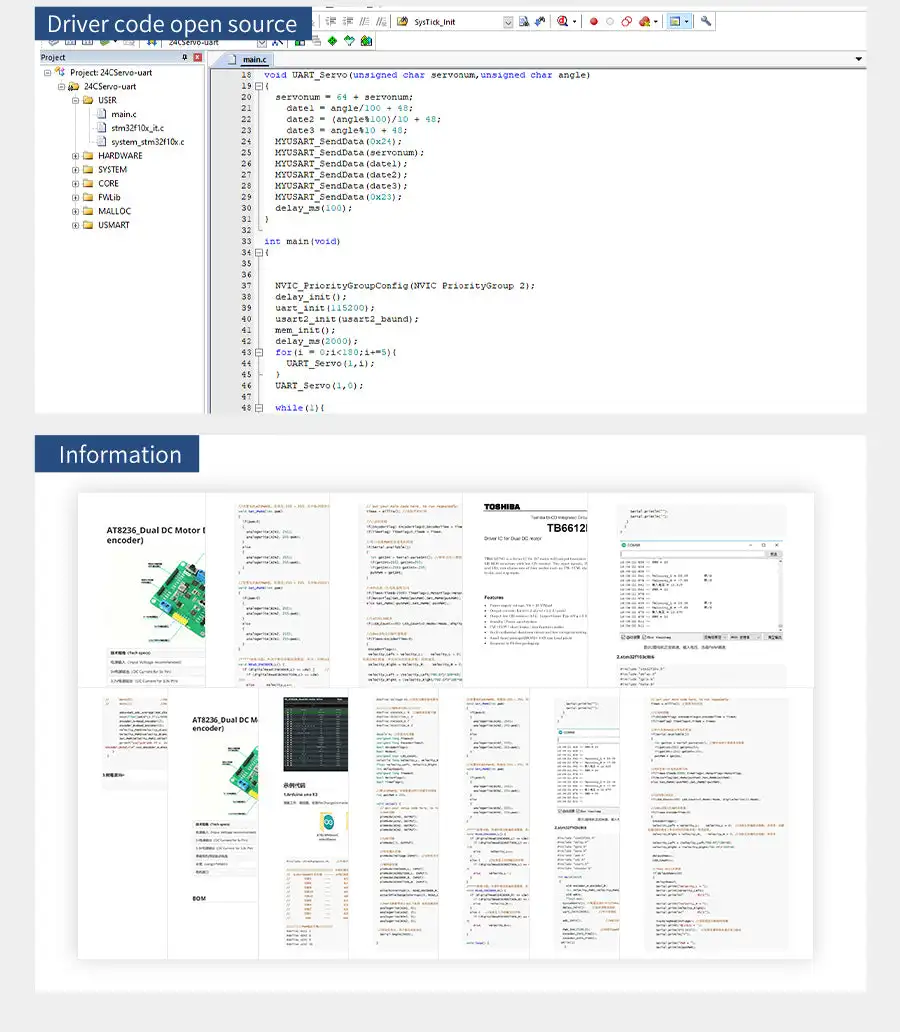Image resolution: width=900 pixels, height=1032 pixels.
Task: Open stm32f10x_it.c from the project tree
Action: [x=137, y=128]
